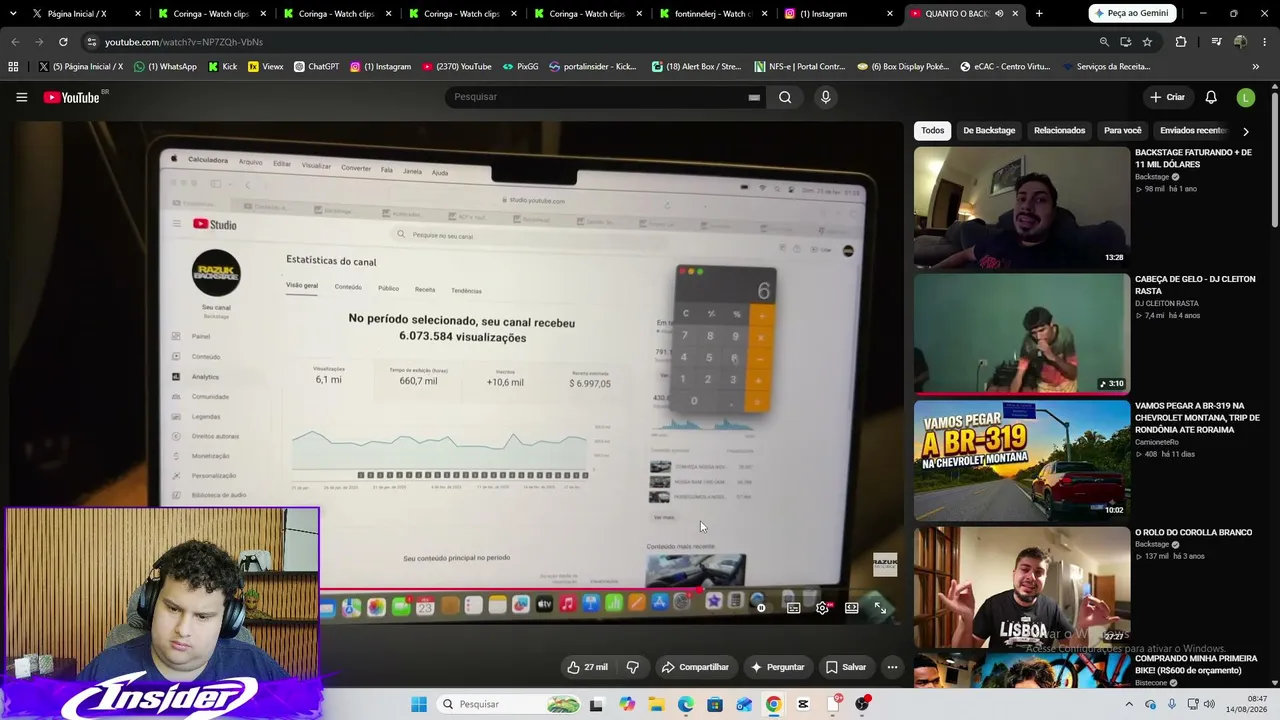Open a new browser tab
This screenshot has height=720, width=1280.
click(1039, 14)
